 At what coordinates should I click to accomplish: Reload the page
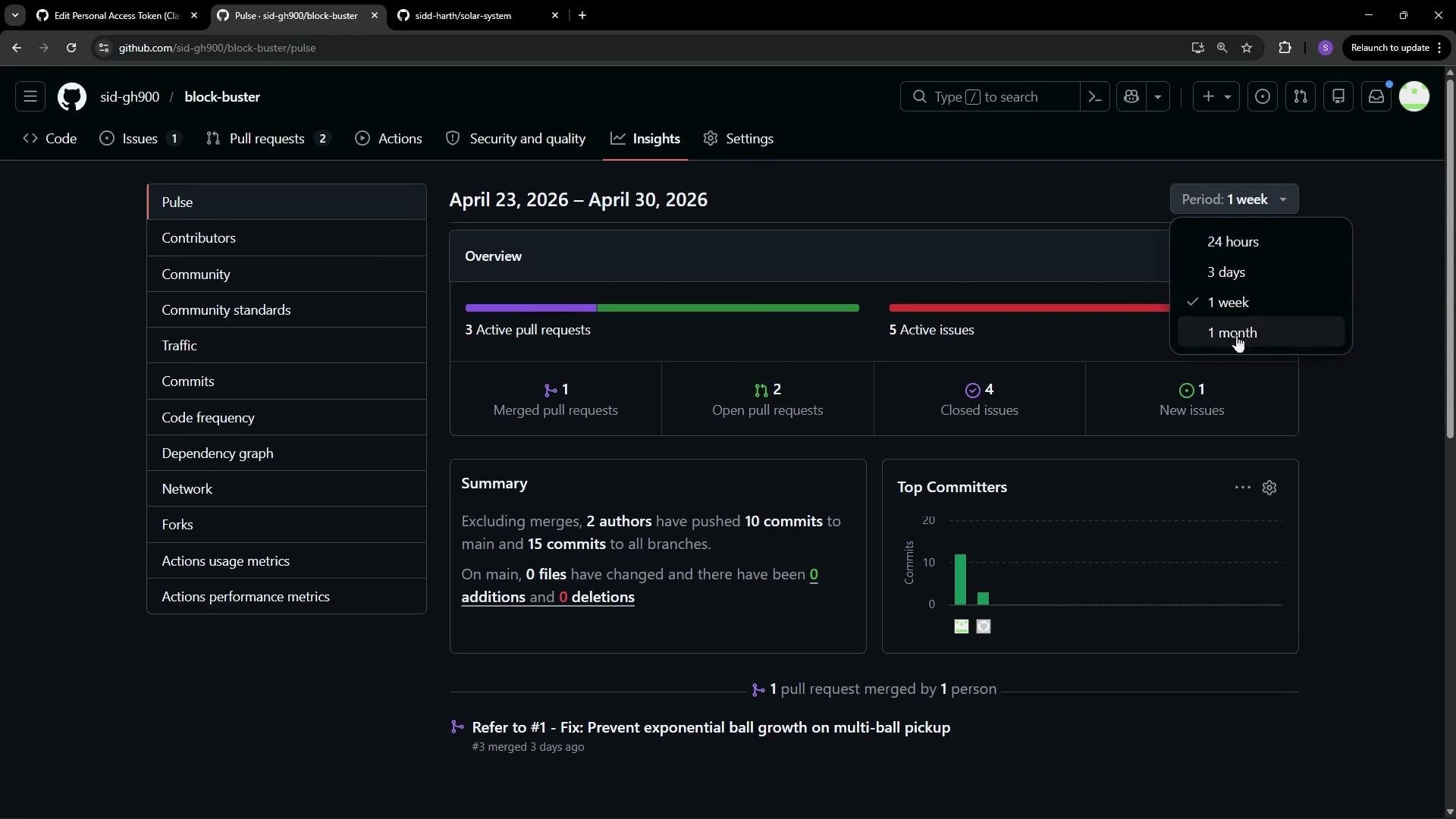pos(71,48)
